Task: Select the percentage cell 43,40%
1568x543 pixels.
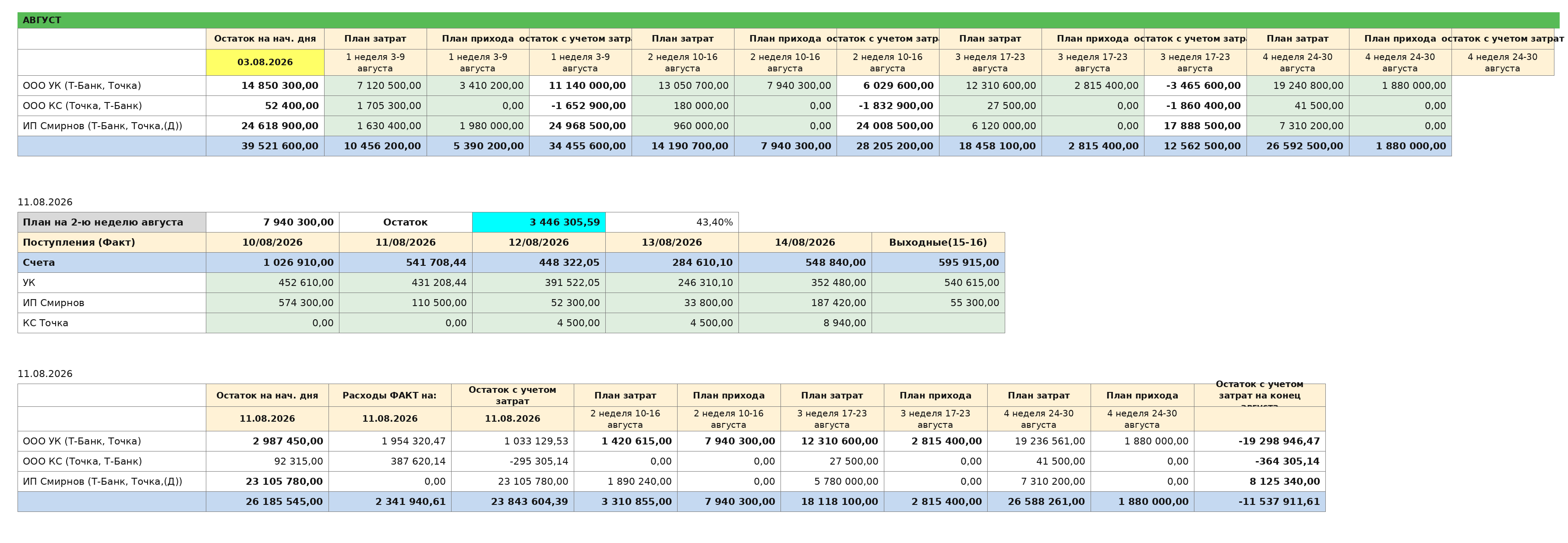Action: point(672,222)
